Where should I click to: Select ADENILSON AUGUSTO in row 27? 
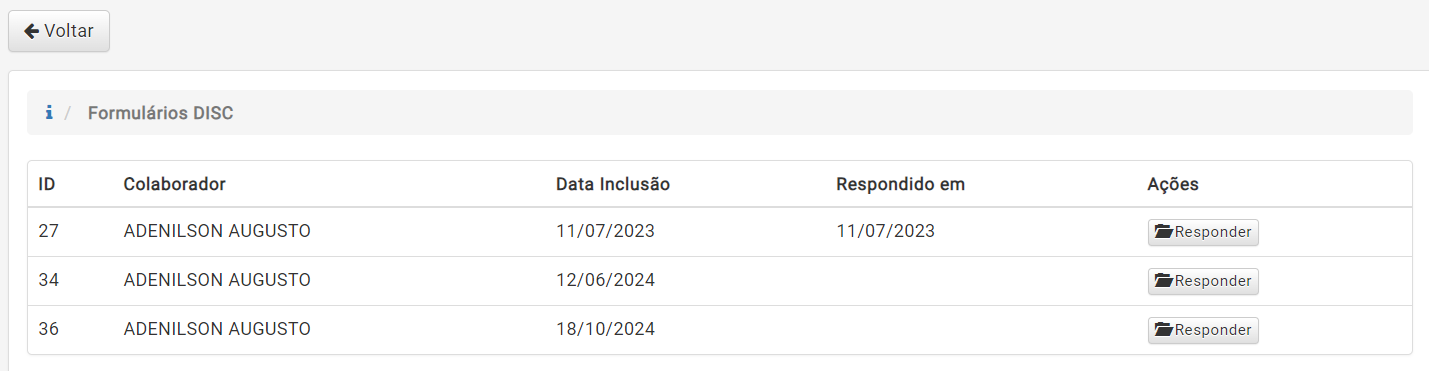[217, 231]
